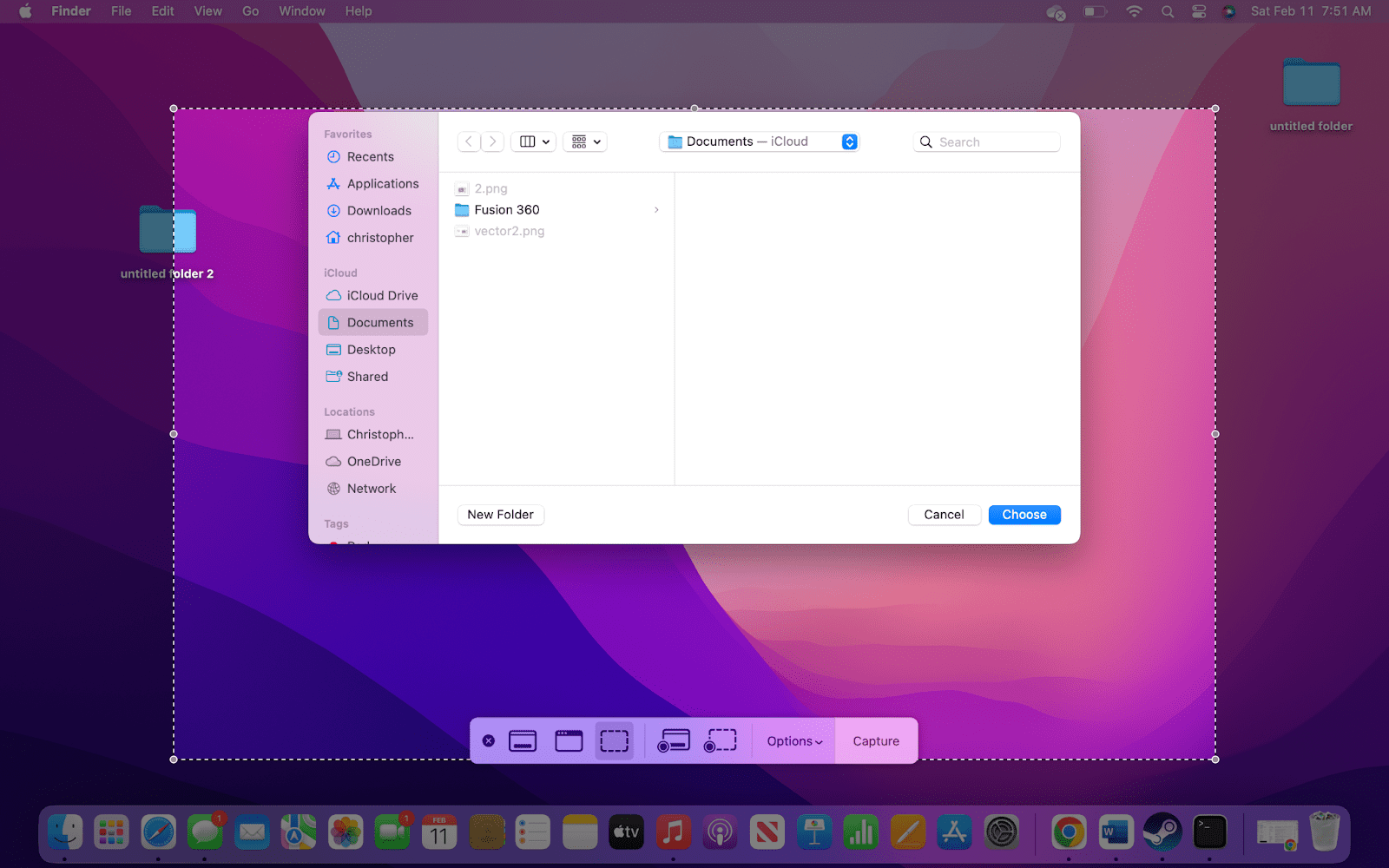Click the Search field in dialog
Viewport: 1389px width, 868px height.
click(986, 141)
